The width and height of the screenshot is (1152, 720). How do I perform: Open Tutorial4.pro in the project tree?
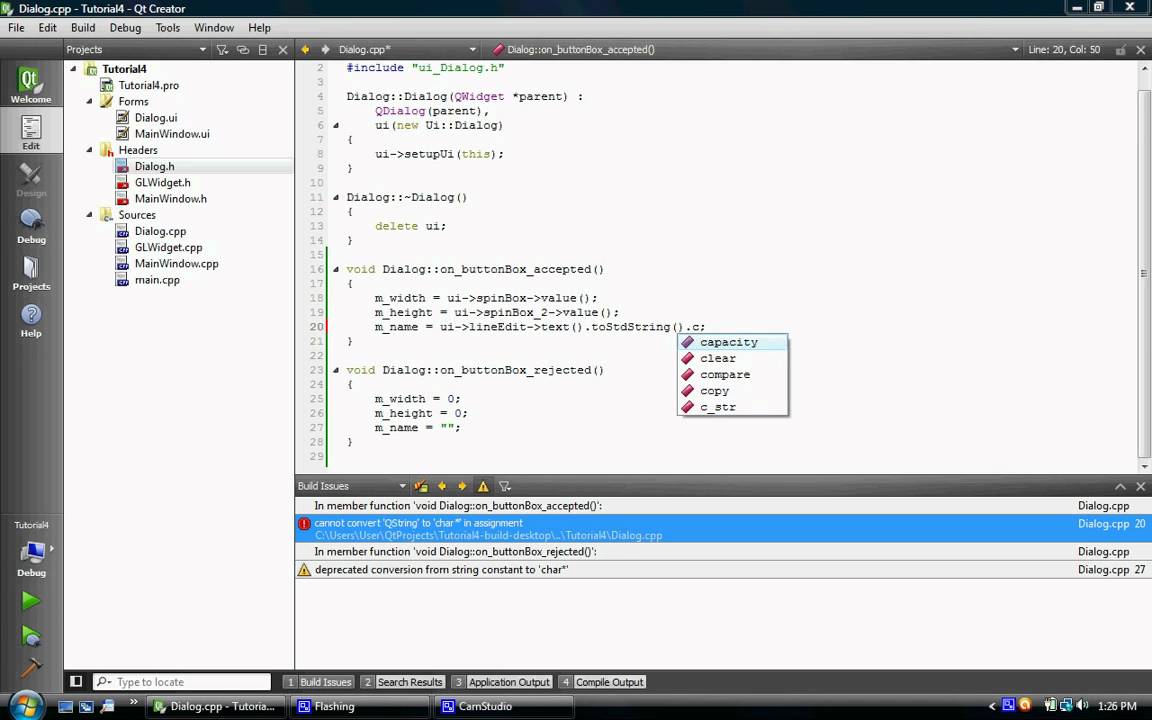click(x=148, y=84)
